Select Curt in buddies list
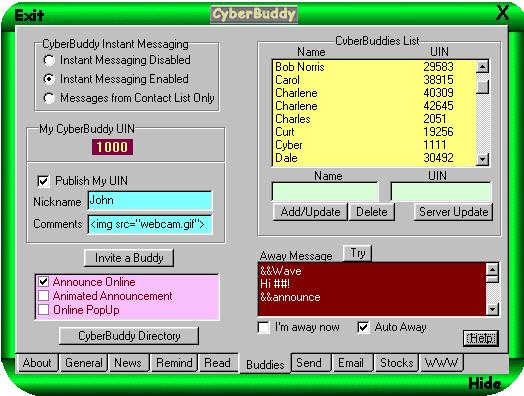The width and height of the screenshot is (524, 396). point(374,132)
